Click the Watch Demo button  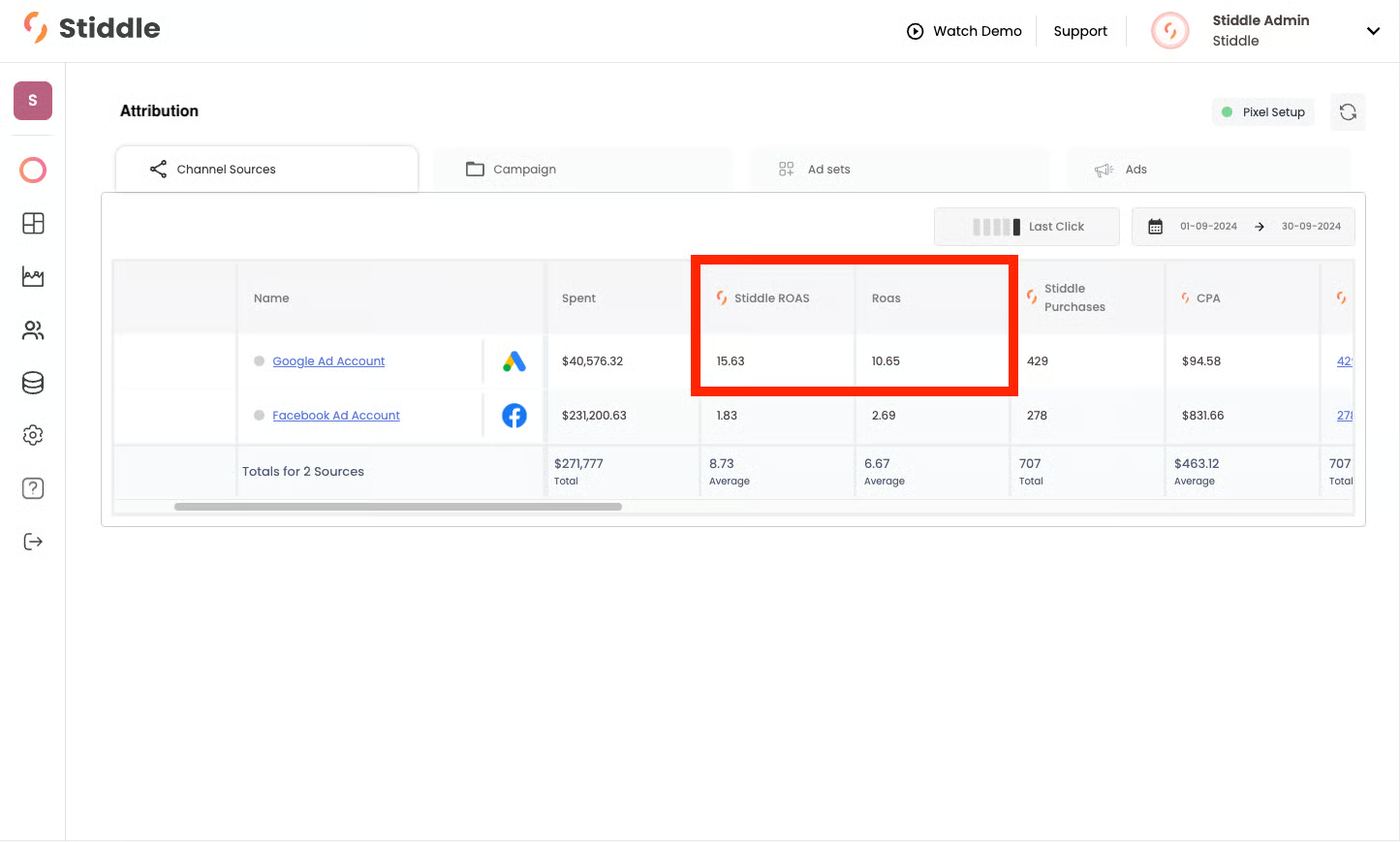(964, 31)
